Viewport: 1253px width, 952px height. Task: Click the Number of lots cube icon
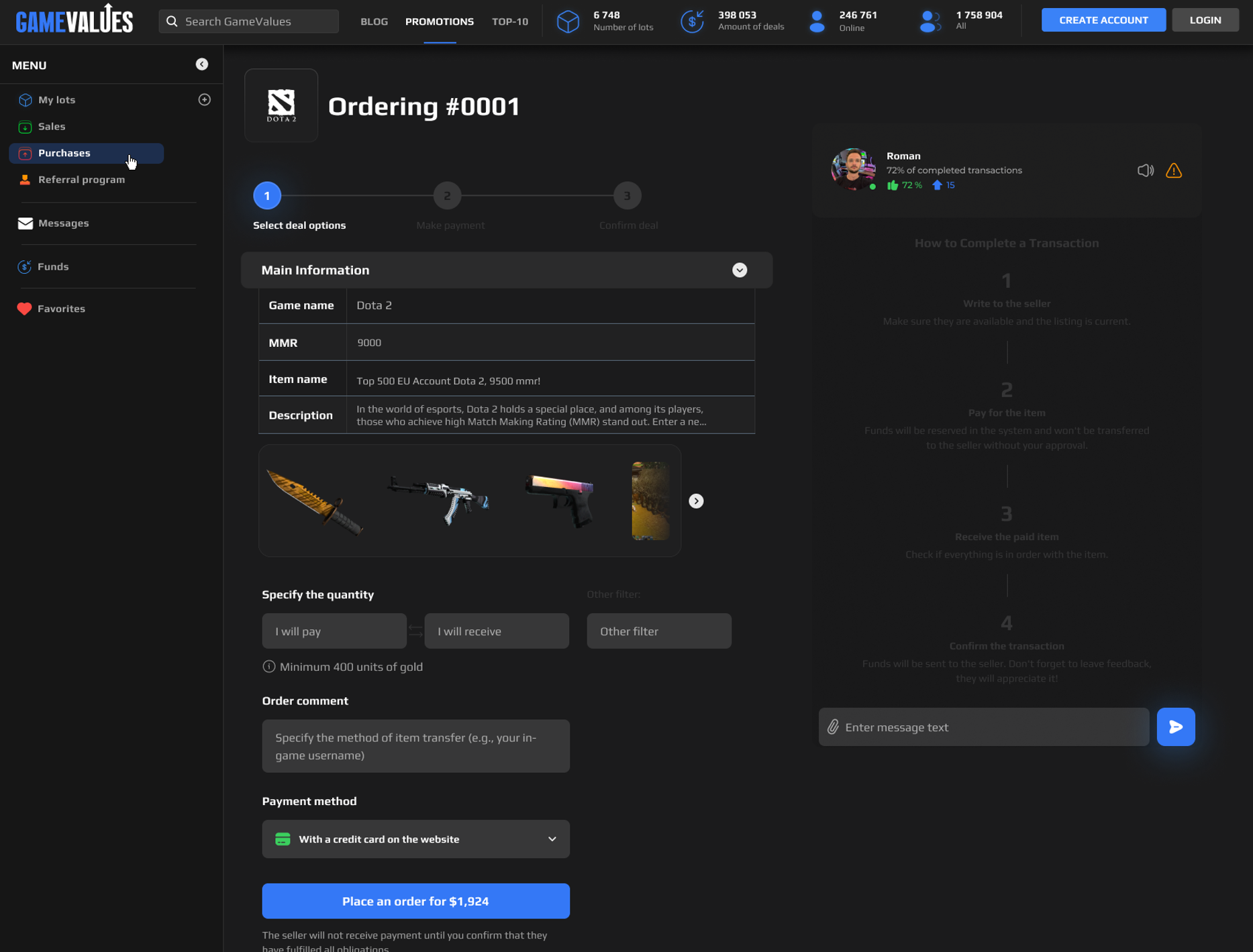[x=568, y=21]
